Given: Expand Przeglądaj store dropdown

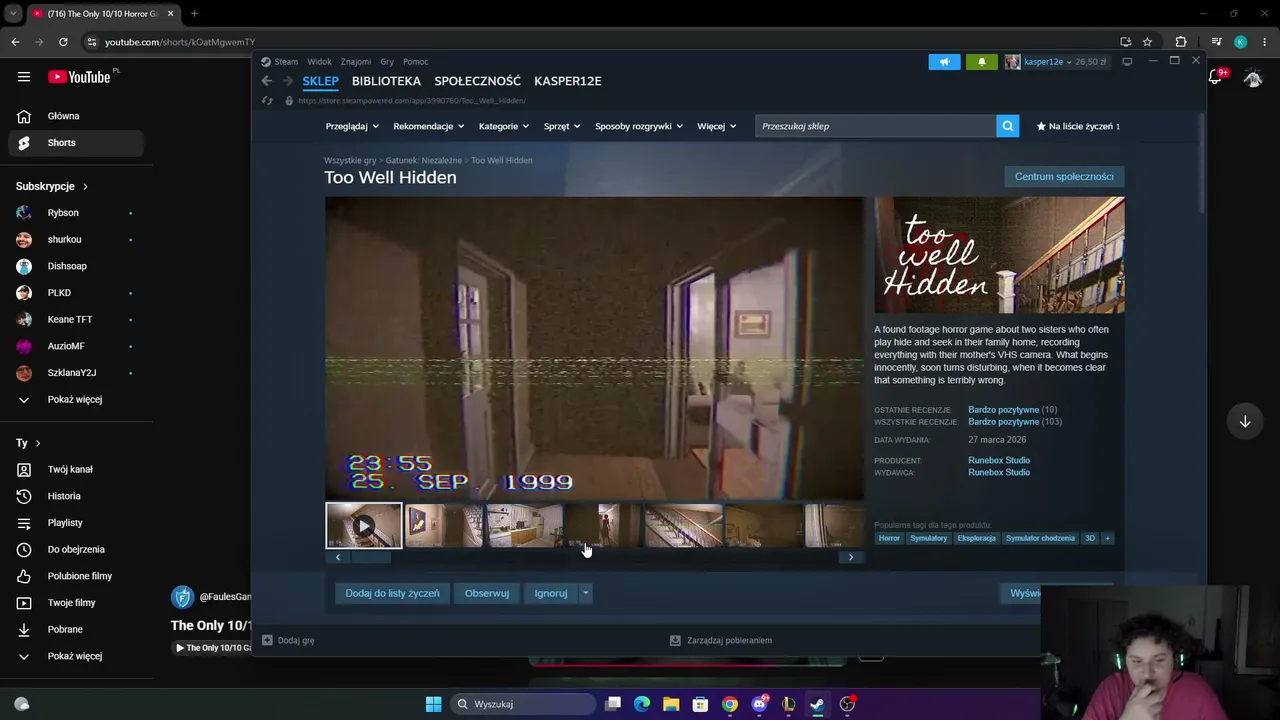Looking at the screenshot, I should click(x=352, y=126).
